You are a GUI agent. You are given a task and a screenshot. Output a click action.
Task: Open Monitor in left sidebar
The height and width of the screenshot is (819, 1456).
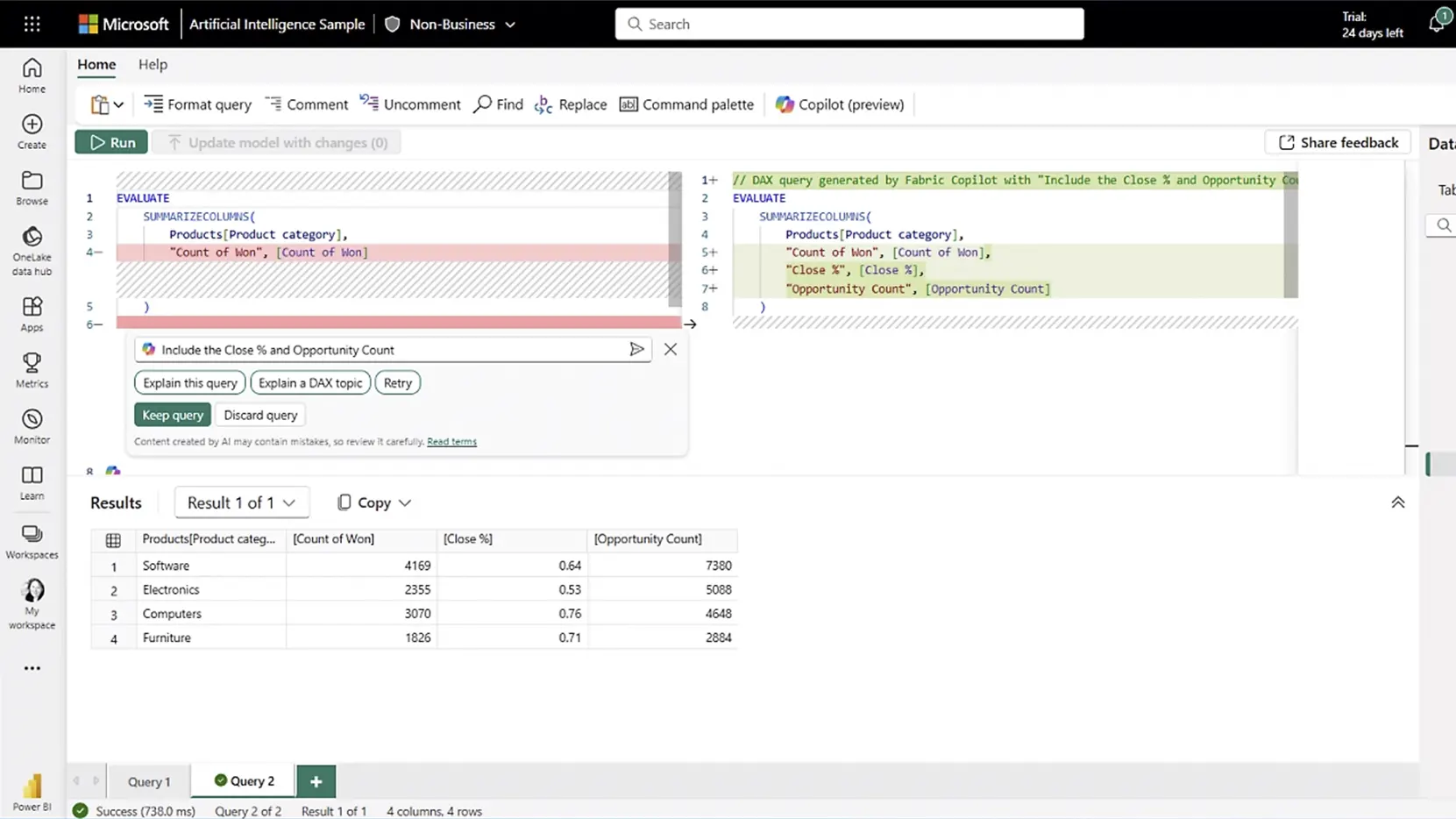(32, 426)
